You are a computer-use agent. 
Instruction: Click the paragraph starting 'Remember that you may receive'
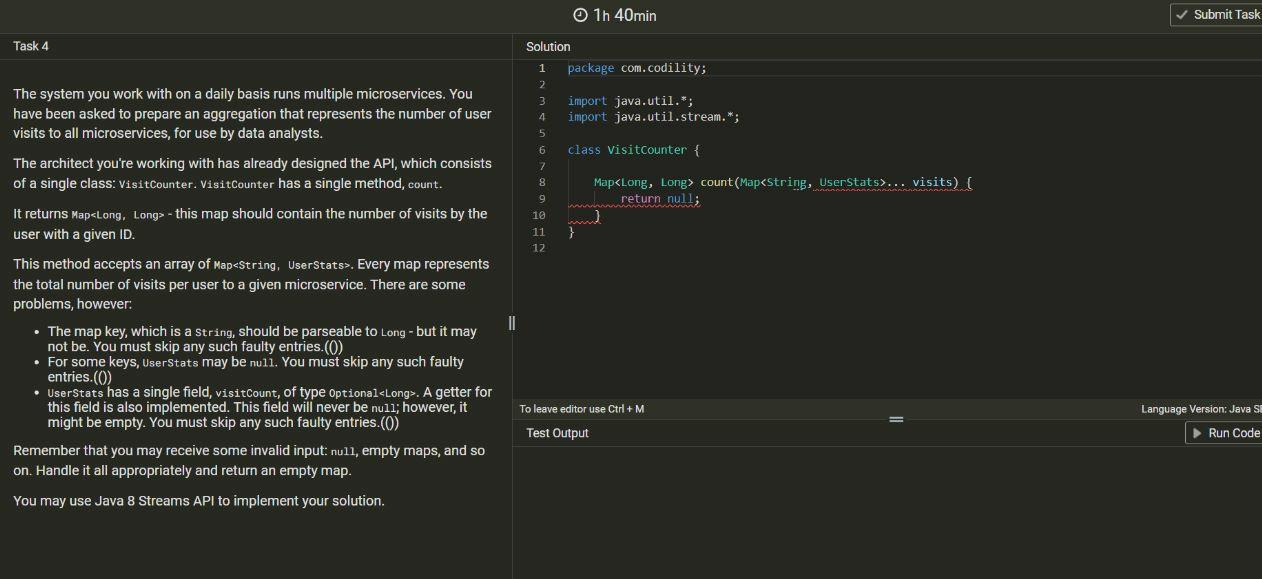[x=249, y=461]
